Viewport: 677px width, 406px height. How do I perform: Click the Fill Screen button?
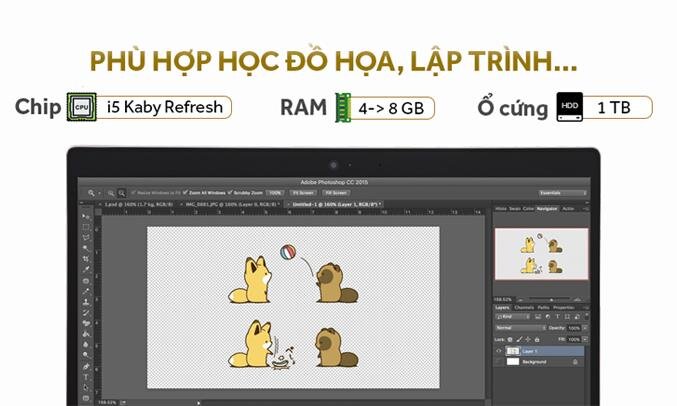(x=334, y=192)
